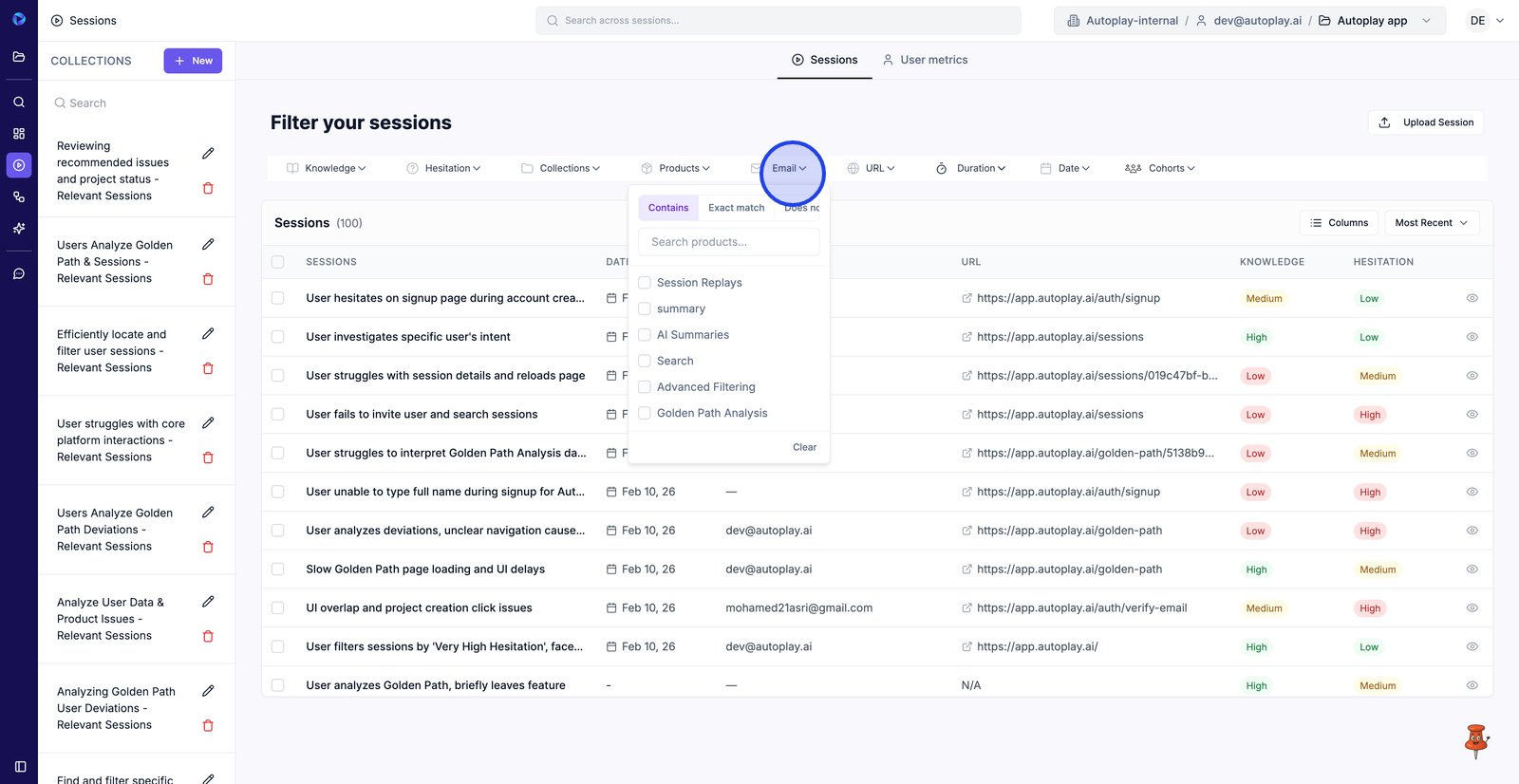
Task: Expand the Knowledge filter dropdown
Action: click(x=327, y=168)
